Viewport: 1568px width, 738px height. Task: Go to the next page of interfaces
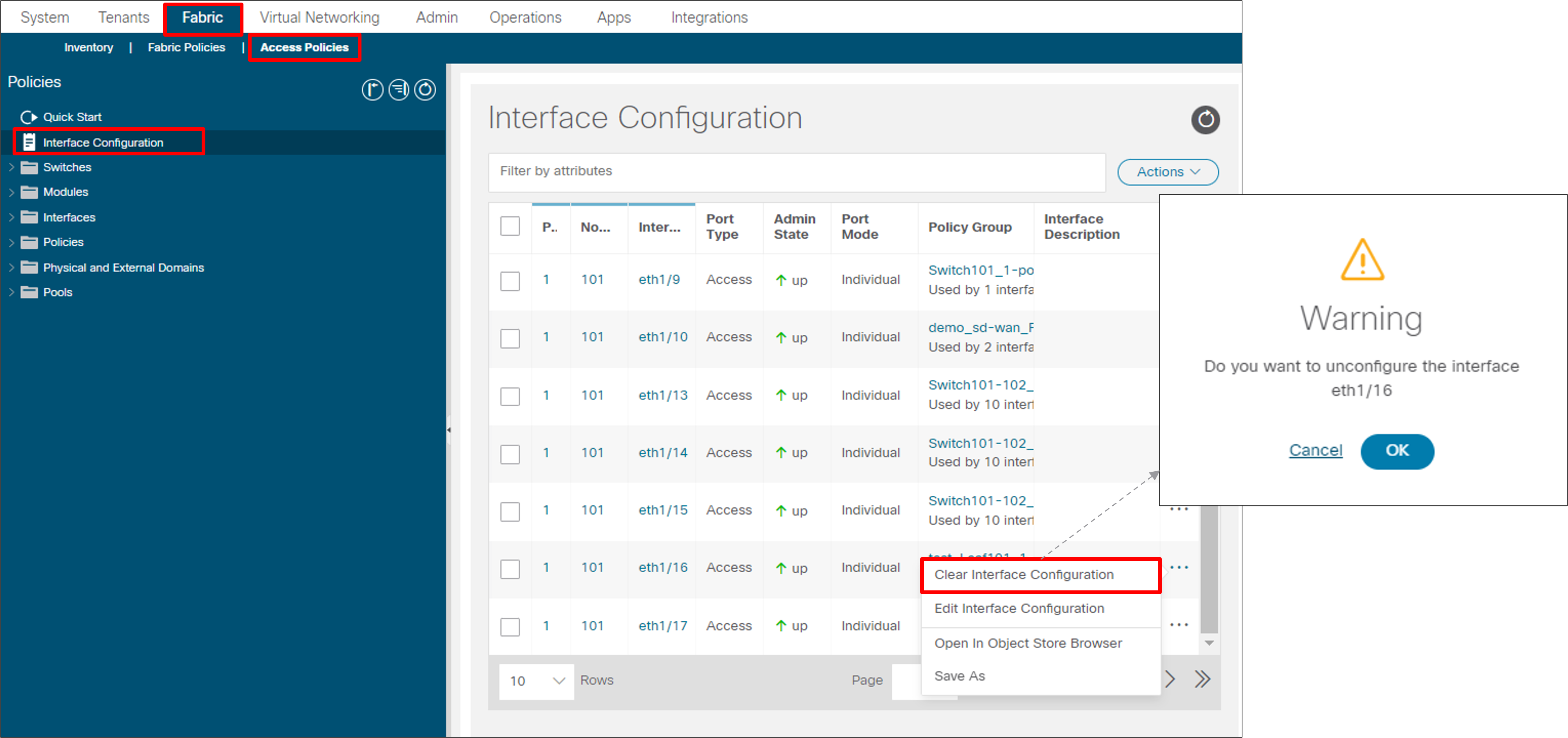[1170, 679]
